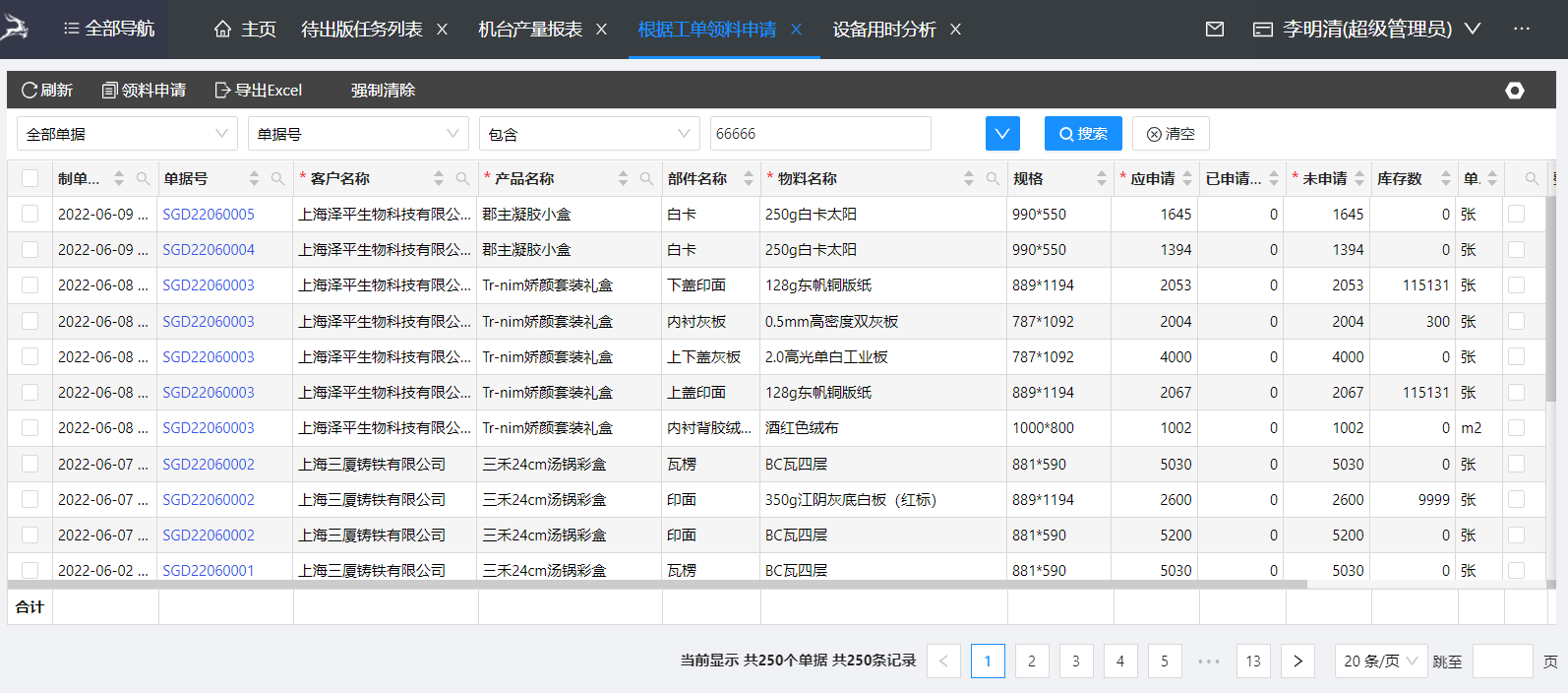This screenshot has width=1568, height=693.
Task: Click search icon in 单据号 column header
Action: [277, 179]
